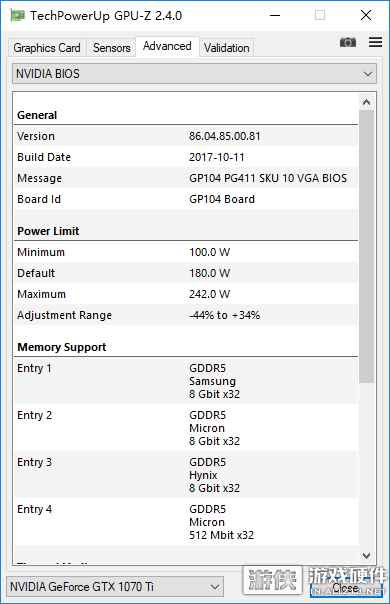Screen dimensions: 390x604
Task: Click the Build Date row
Action: click(186, 157)
